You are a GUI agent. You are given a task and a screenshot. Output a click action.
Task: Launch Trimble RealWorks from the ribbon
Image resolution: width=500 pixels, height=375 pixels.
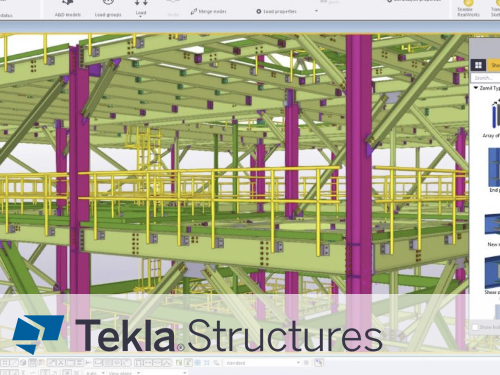[x=468, y=9]
